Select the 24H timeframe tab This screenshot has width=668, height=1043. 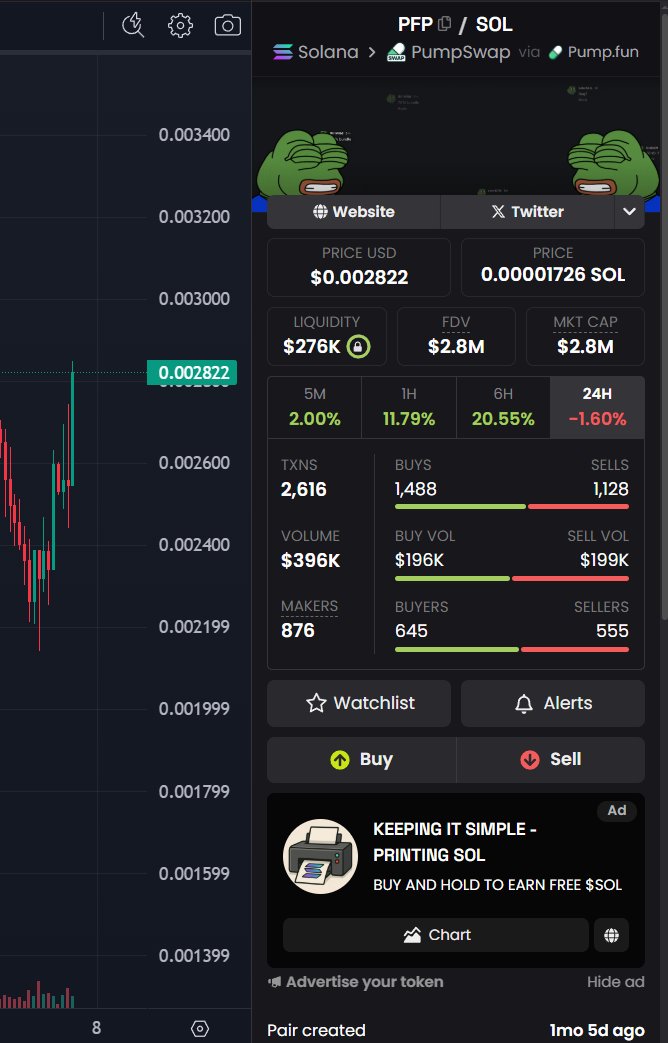point(597,407)
